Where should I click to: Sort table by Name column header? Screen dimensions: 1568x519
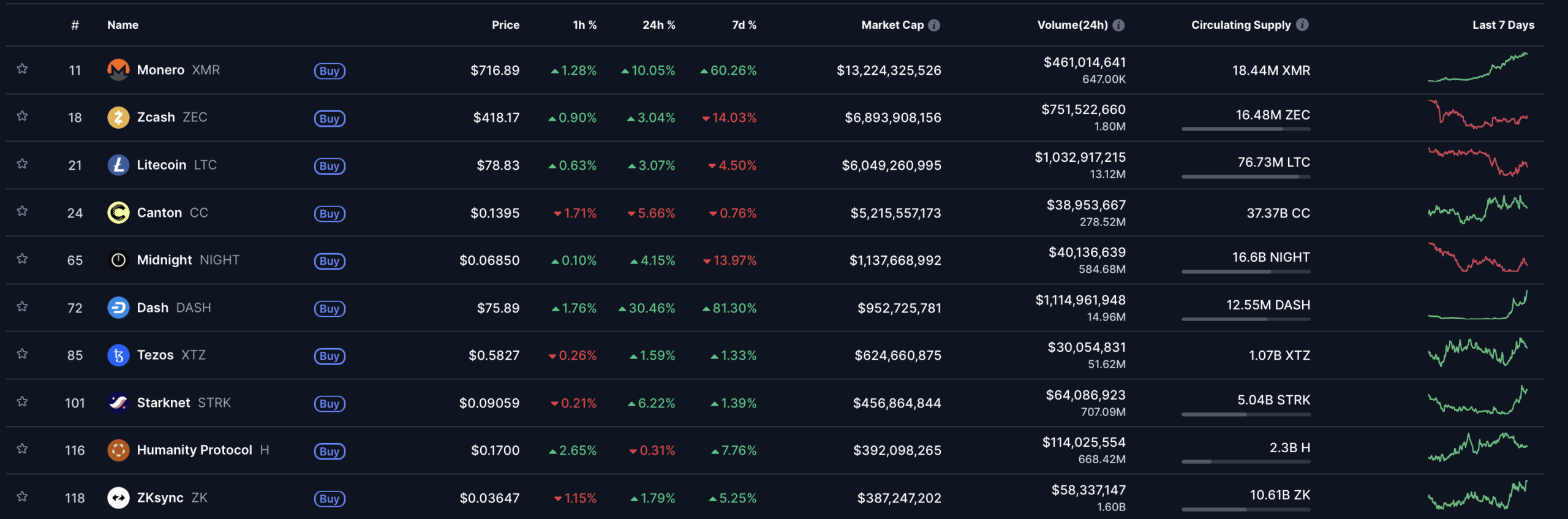coord(123,25)
